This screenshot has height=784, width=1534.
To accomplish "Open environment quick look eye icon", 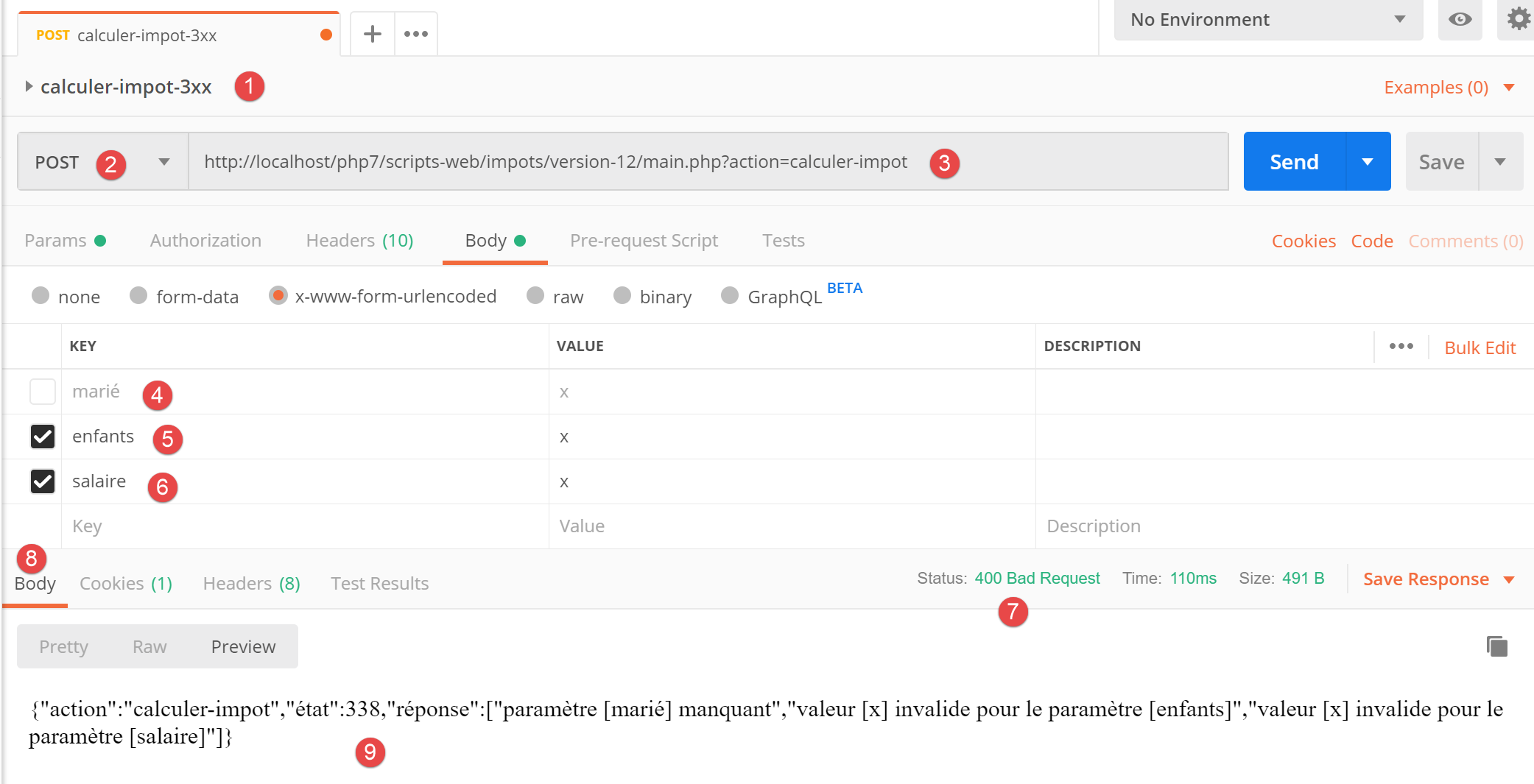I will (1460, 20).
